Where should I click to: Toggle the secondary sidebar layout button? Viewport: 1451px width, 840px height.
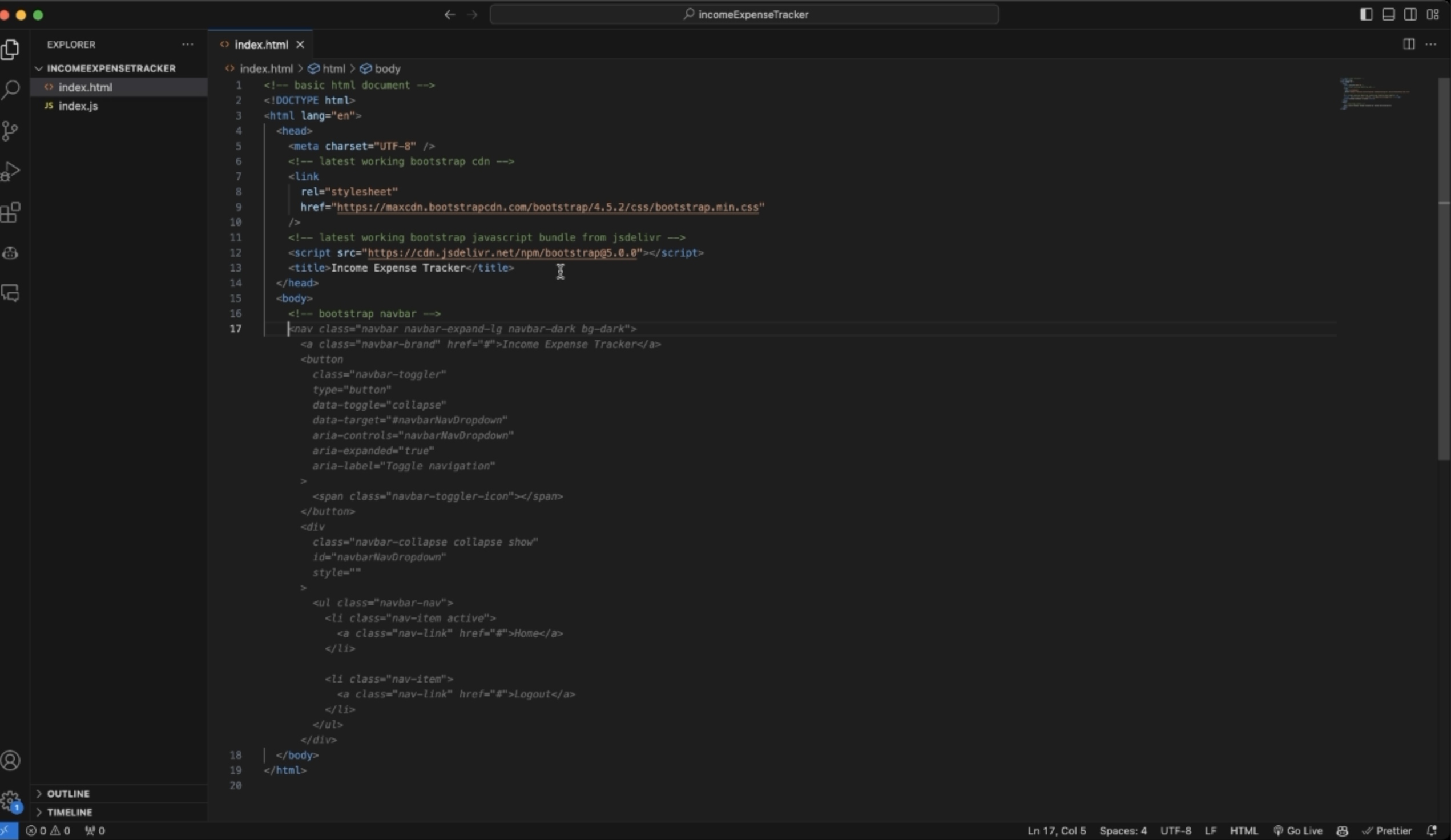[1410, 14]
